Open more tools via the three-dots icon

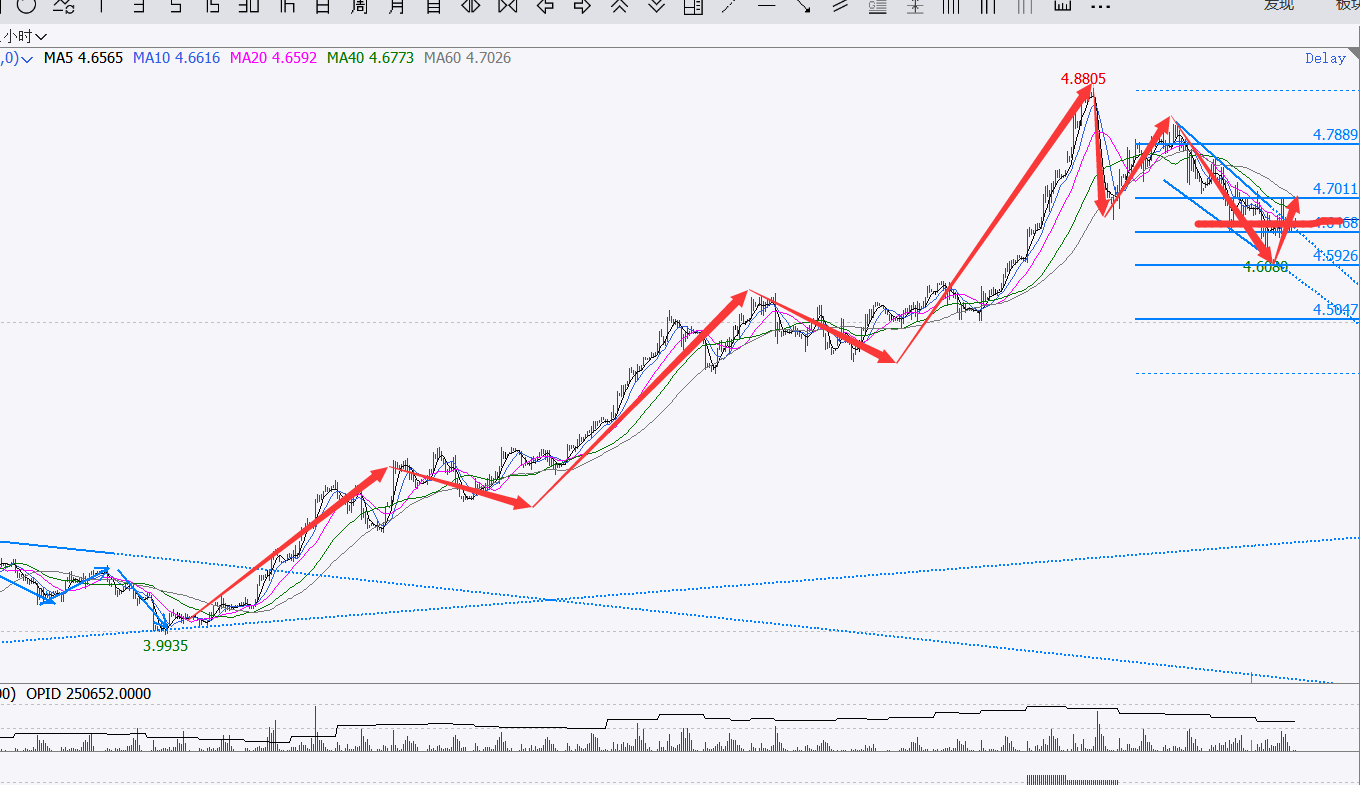1100,7
